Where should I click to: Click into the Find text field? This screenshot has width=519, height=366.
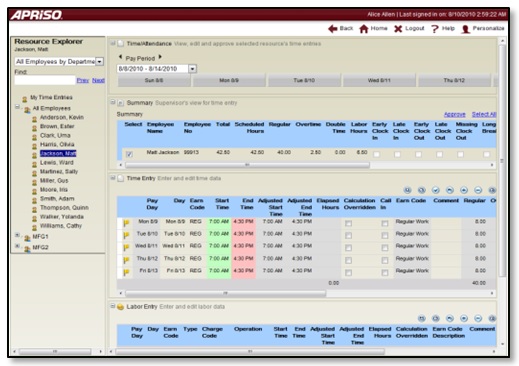point(45,80)
